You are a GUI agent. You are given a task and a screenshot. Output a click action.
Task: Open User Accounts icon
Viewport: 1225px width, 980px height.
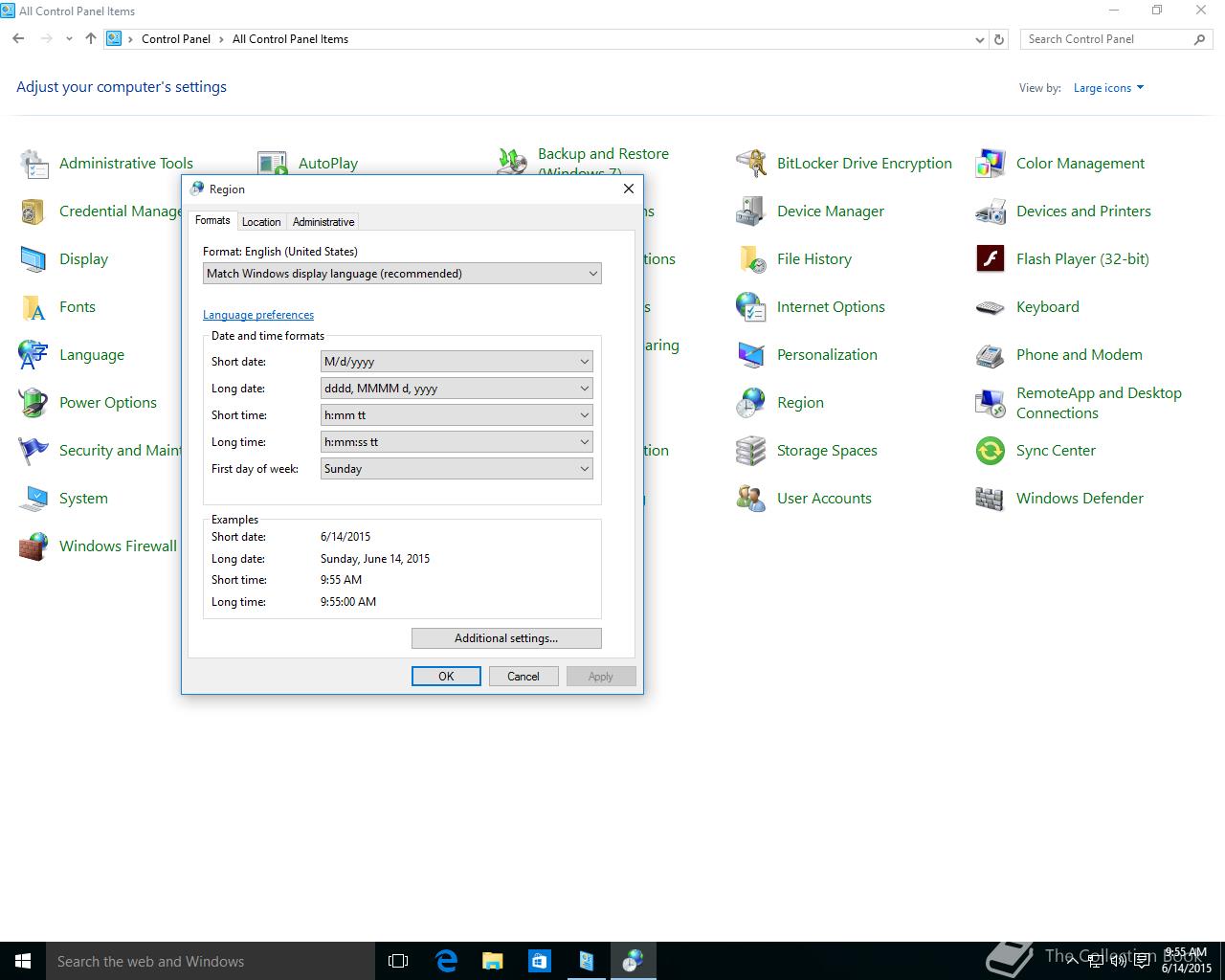tap(751, 499)
